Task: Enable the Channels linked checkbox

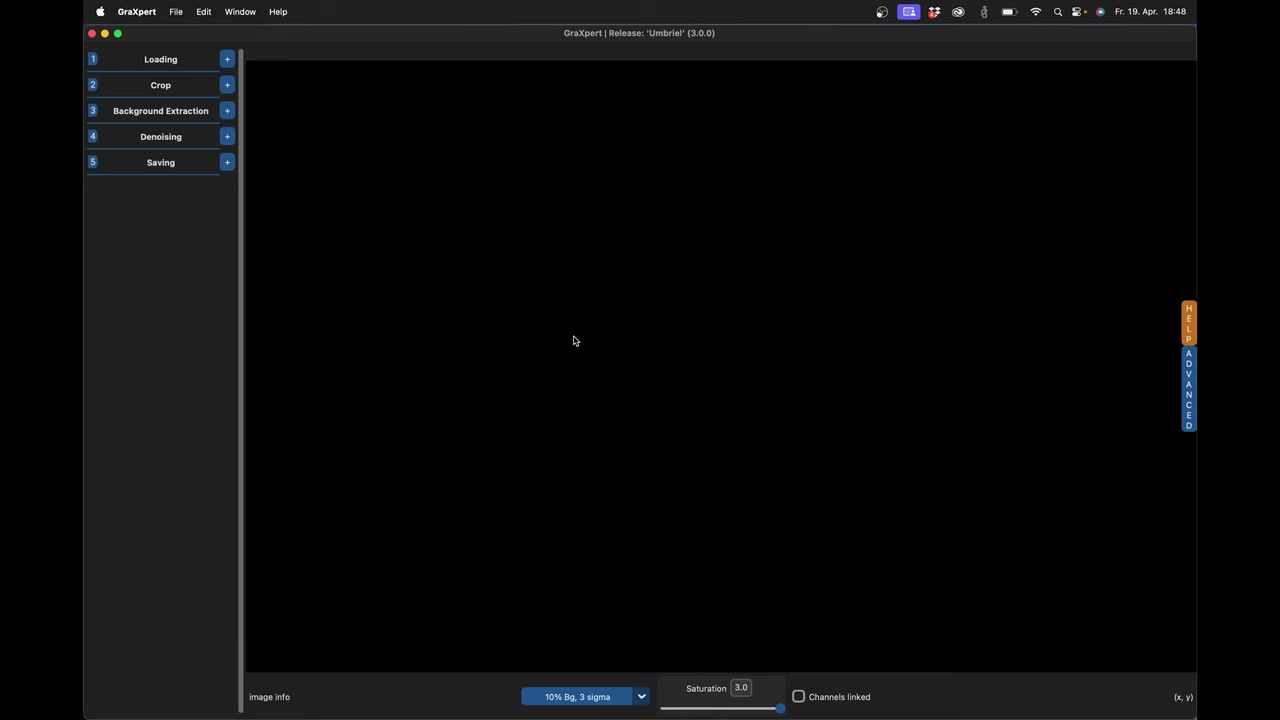Action: pyautogui.click(x=798, y=697)
